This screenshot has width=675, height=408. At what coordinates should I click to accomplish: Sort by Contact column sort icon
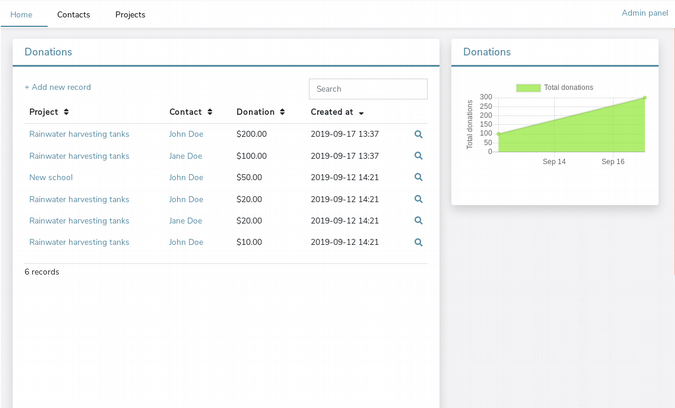coord(210,112)
